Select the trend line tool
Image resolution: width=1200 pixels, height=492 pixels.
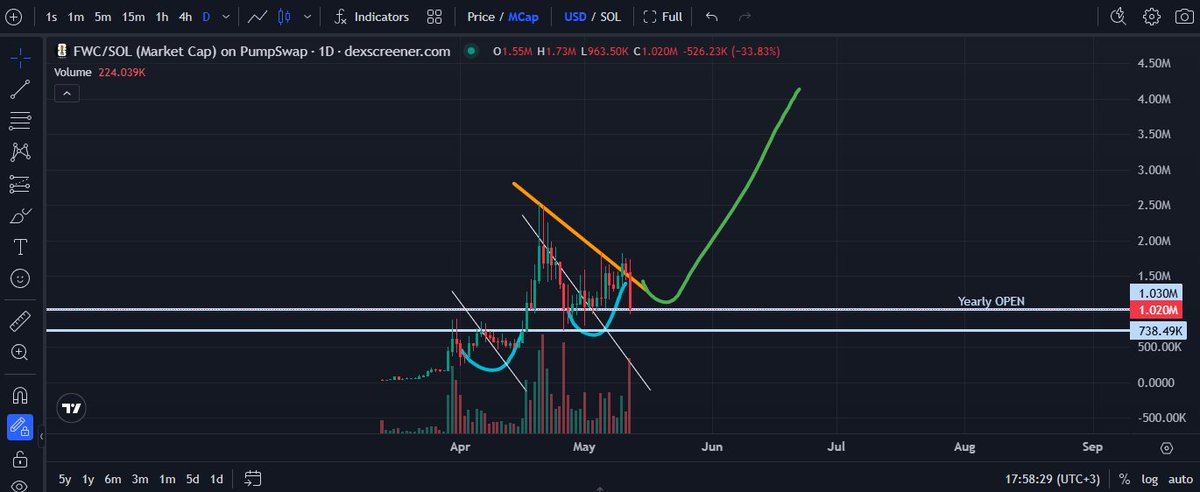(x=19, y=89)
